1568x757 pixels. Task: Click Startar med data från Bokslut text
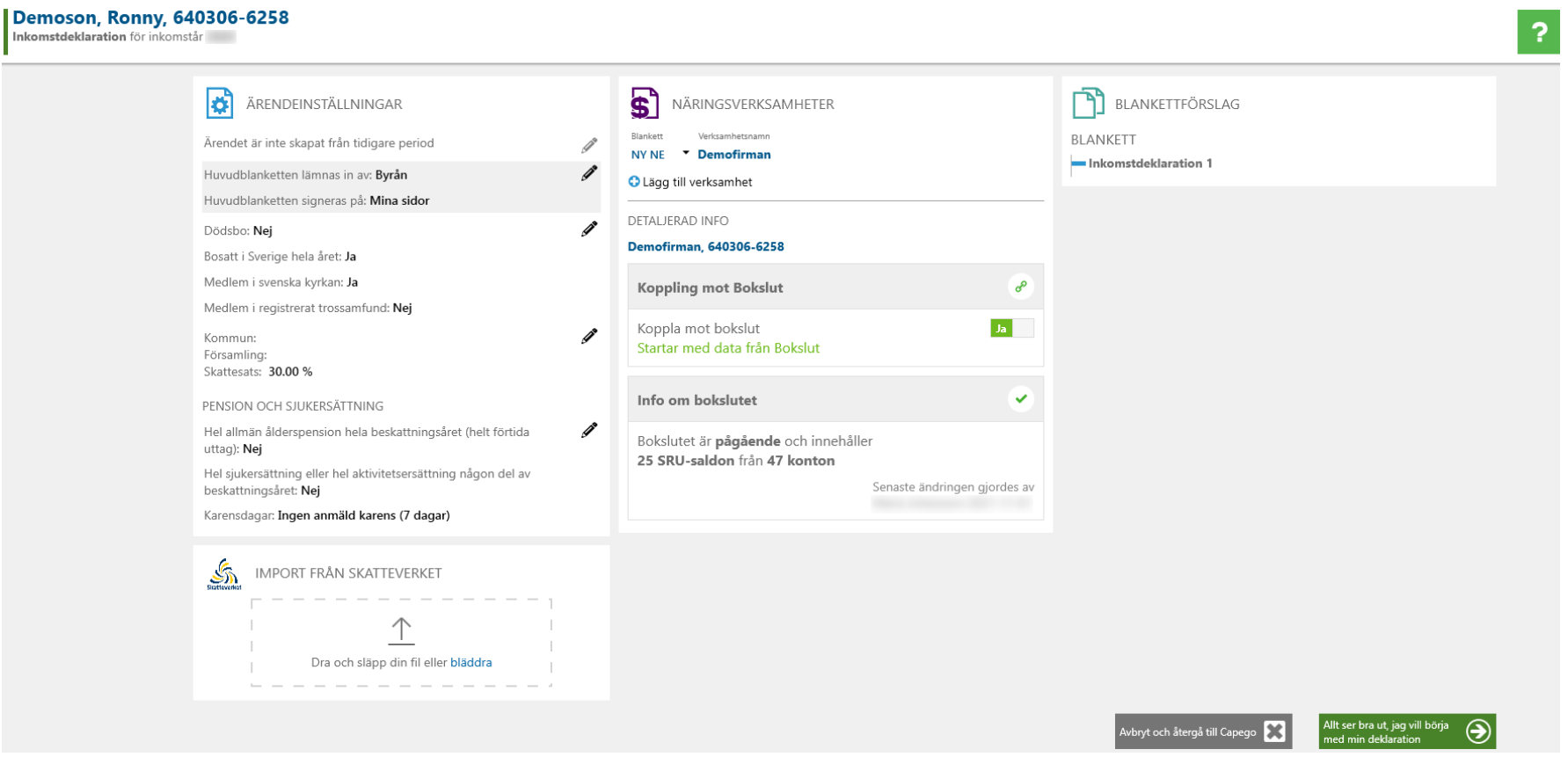(x=728, y=348)
